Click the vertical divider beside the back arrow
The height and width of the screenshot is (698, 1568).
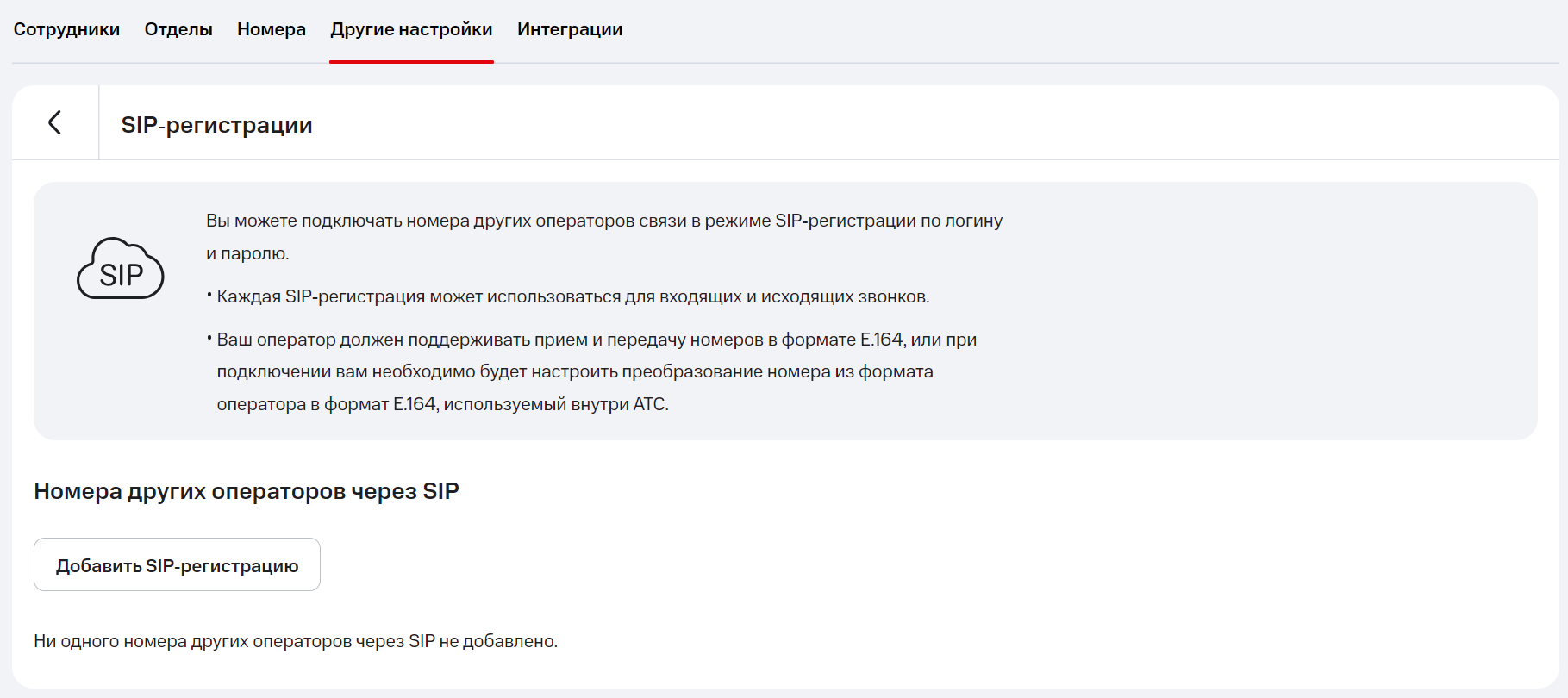click(99, 122)
